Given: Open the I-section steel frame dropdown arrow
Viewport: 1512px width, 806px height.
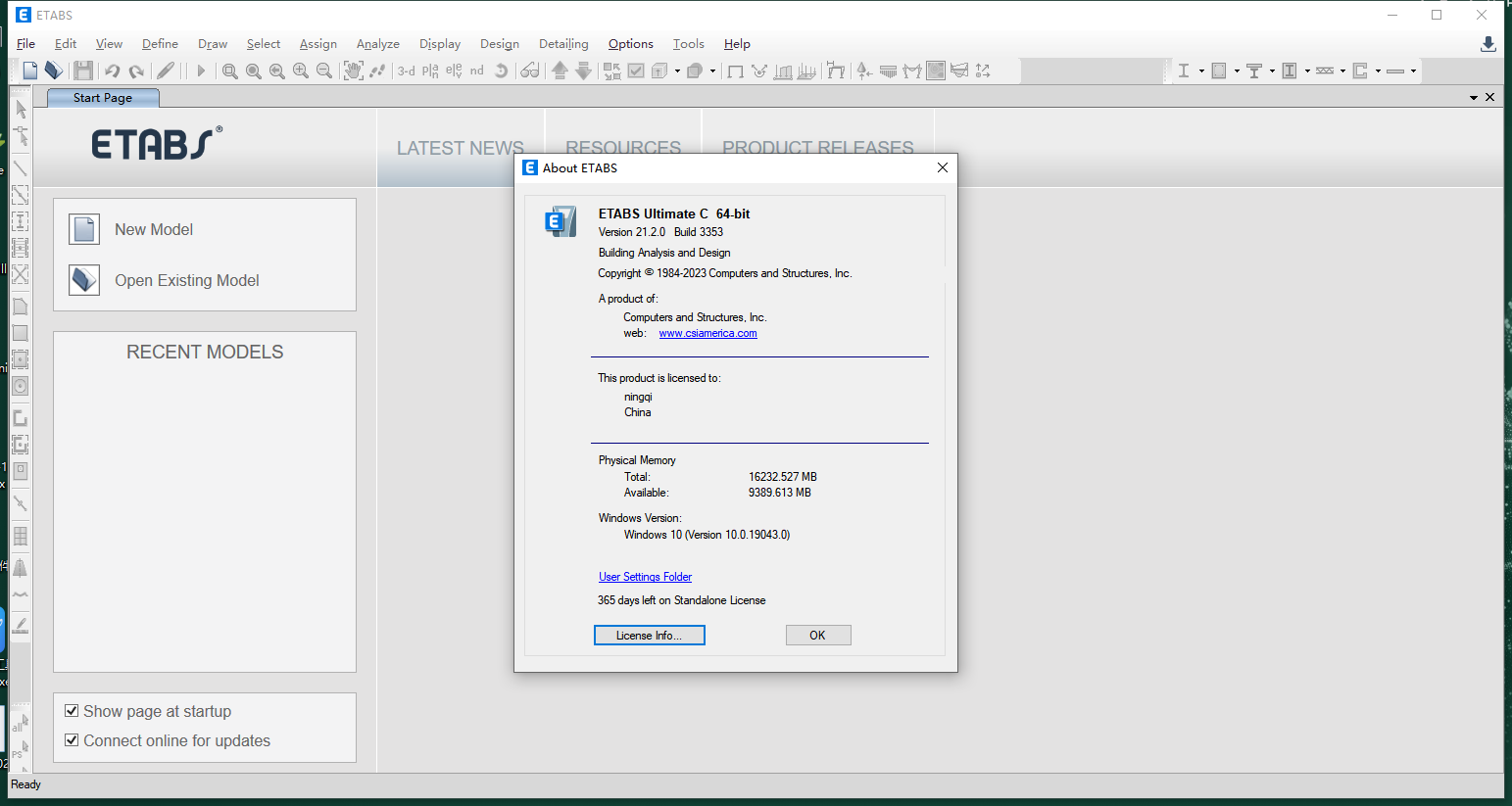Looking at the screenshot, I should coord(1201,71).
